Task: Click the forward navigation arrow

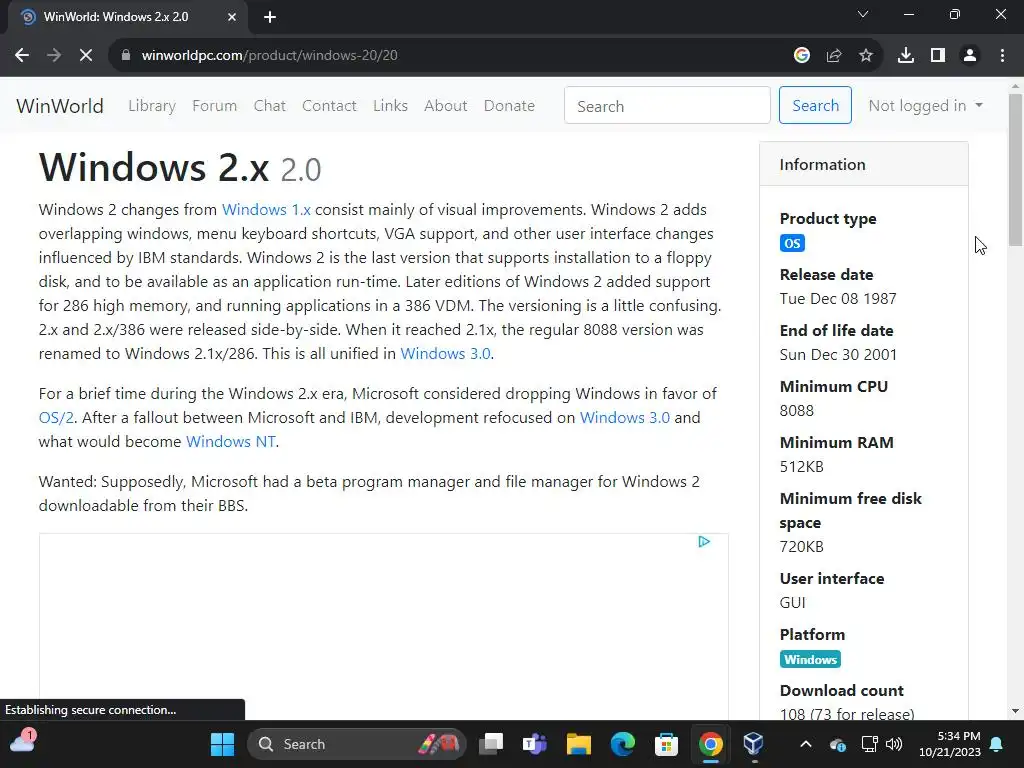Action: click(x=54, y=56)
